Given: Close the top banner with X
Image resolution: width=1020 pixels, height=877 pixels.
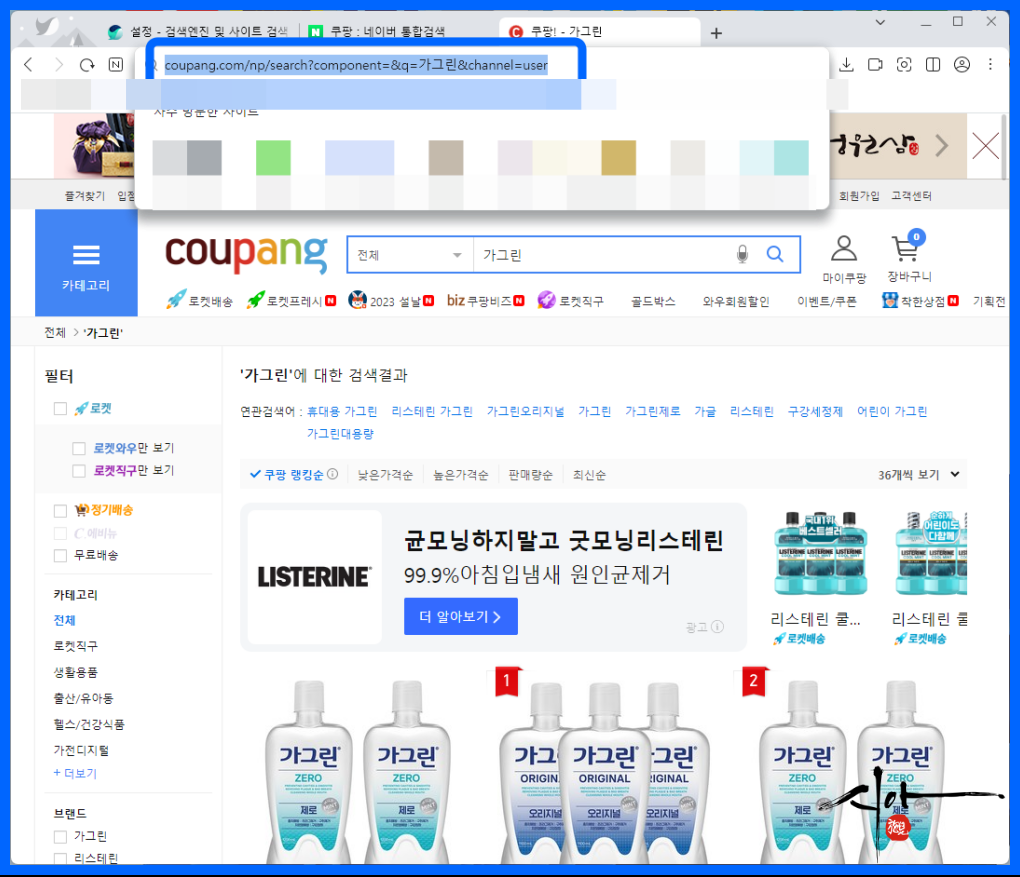Looking at the screenshot, I should (986, 146).
